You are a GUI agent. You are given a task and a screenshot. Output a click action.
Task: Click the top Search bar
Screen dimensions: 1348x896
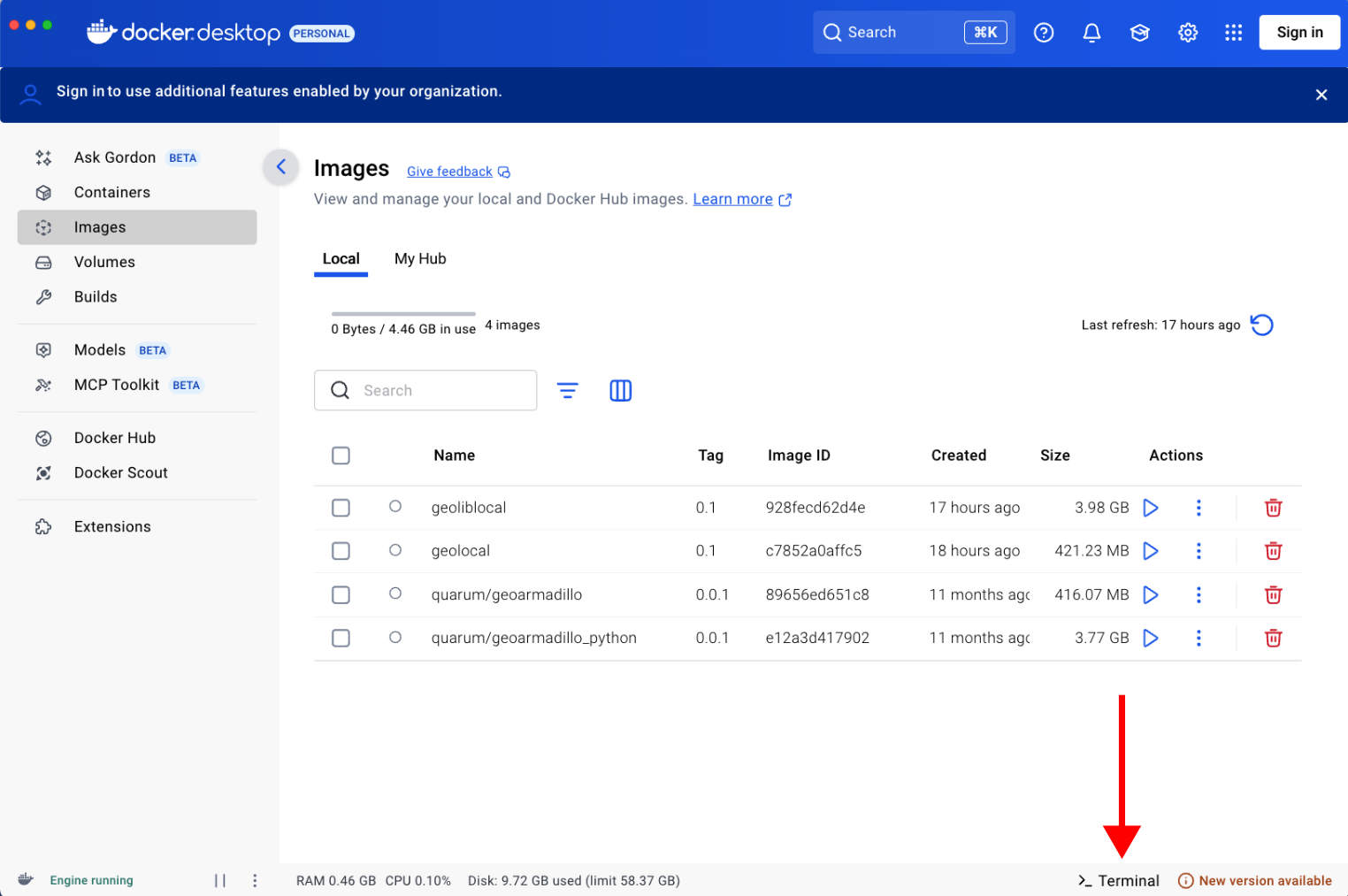click(x=914, y=33)
